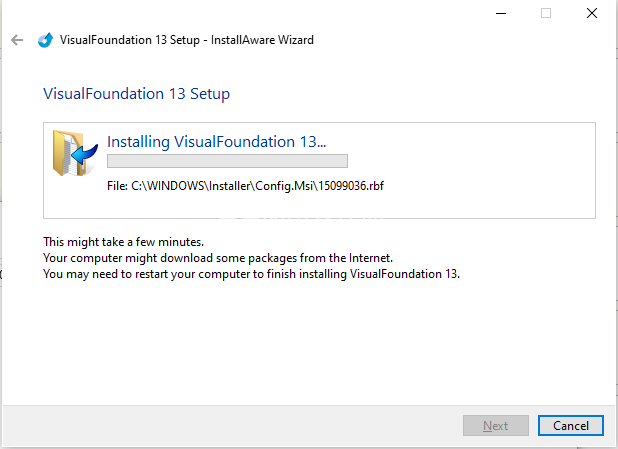This screenshot has width=618, height=449.
Task: Click the Config.Msi file path line
Action: pyautogui.click(x=244, y=186)
